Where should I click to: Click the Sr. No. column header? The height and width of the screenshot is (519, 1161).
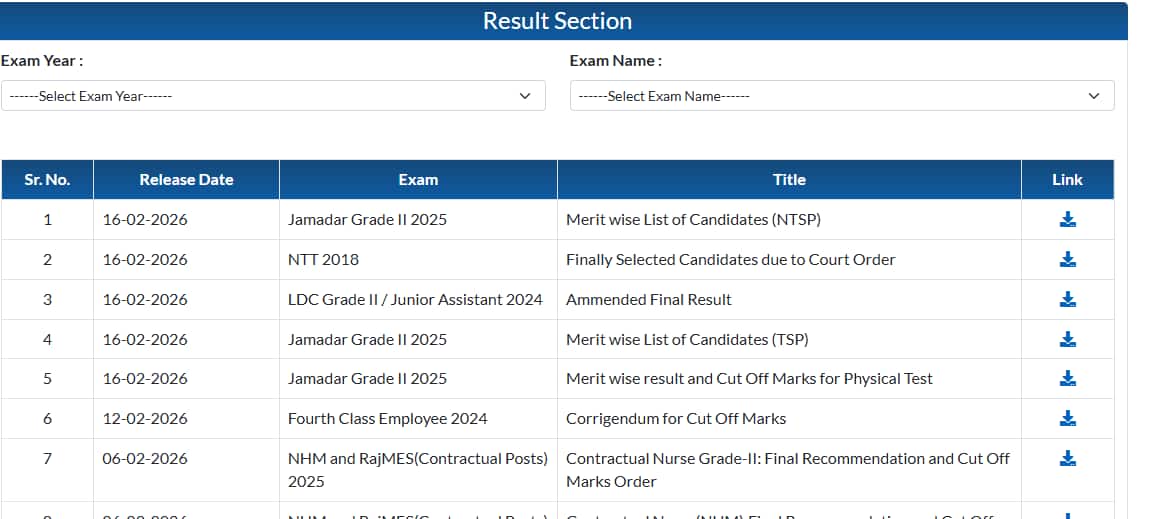47,180
